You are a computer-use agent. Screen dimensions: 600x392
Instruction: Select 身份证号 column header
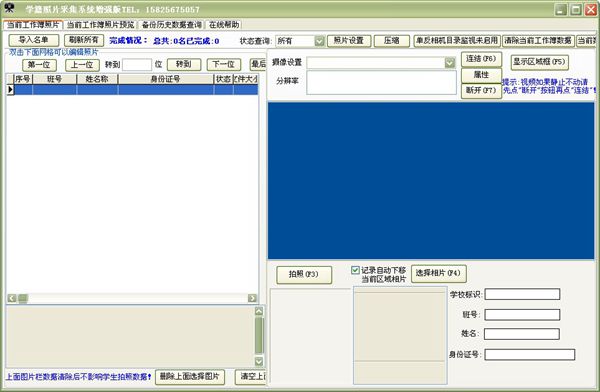[166, 79]
